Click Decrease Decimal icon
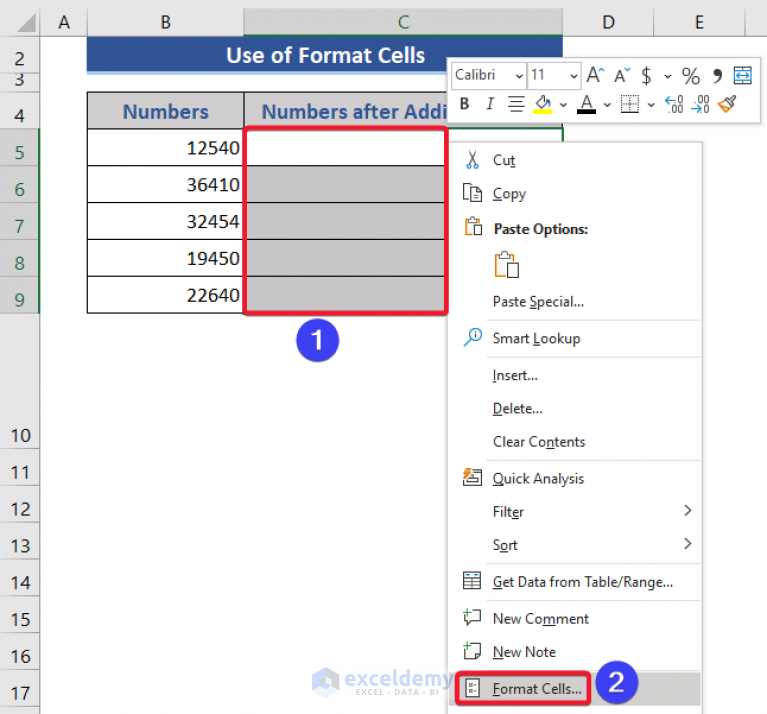Screen dimensions: 767x714 [700, 104]
